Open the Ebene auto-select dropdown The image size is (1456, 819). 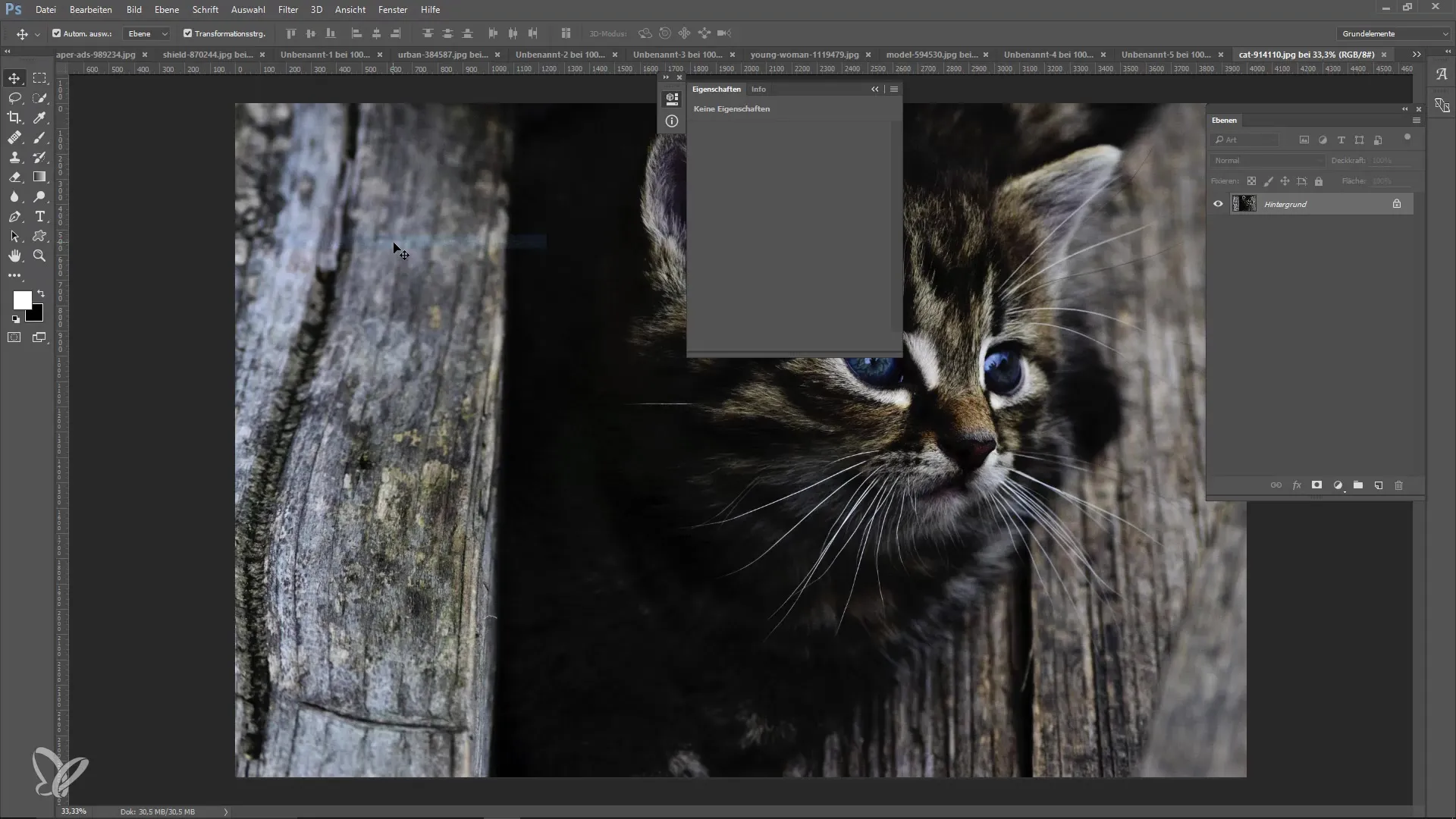(x=147, y=33)
